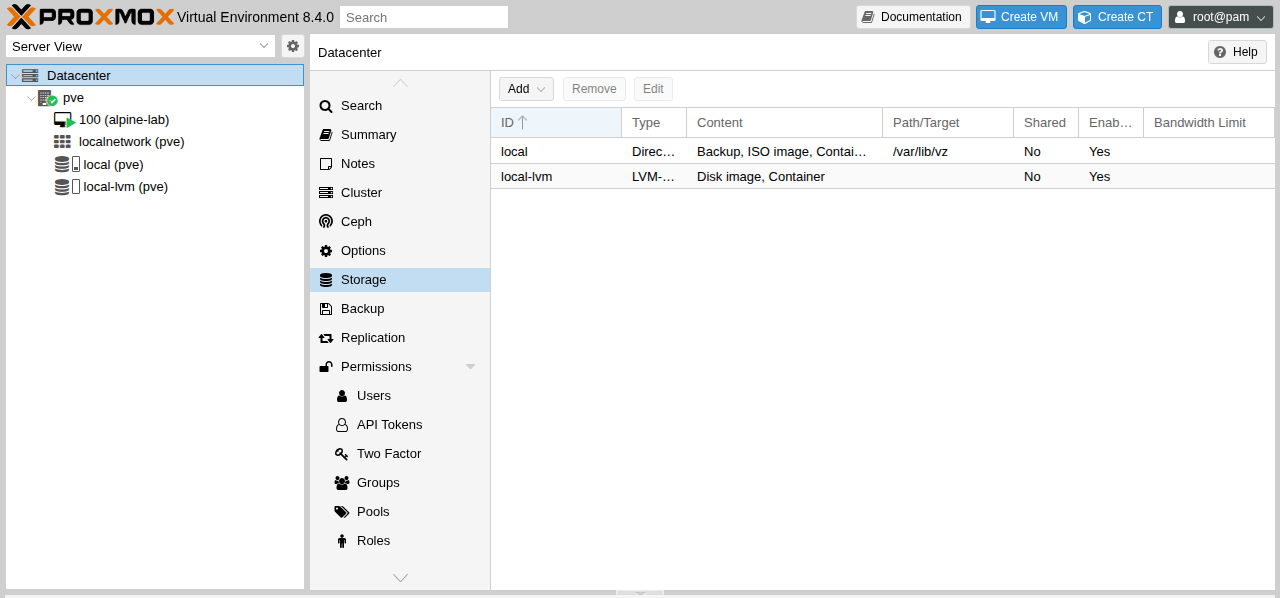Viewport: 1280px width, 598px height.
Task: Click the book icon beside Summary
Action: (x=325, y=135)
